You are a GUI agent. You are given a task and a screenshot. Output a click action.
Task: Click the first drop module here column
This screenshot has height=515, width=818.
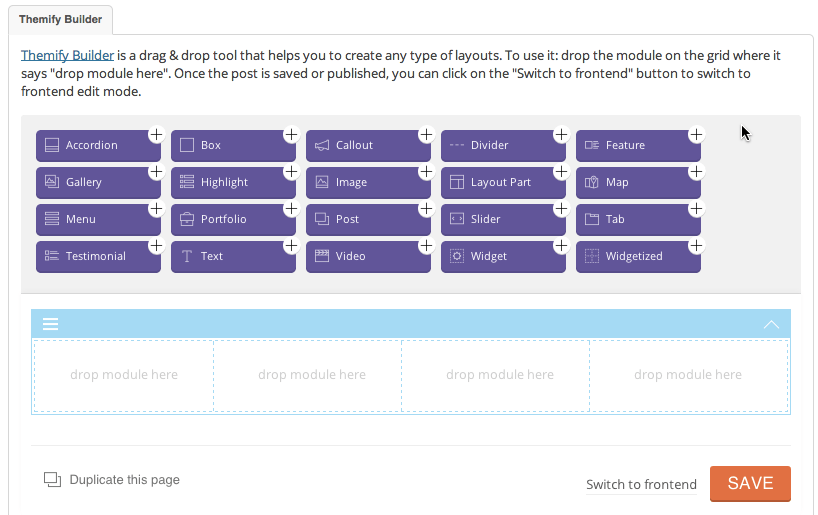(124, 375)
